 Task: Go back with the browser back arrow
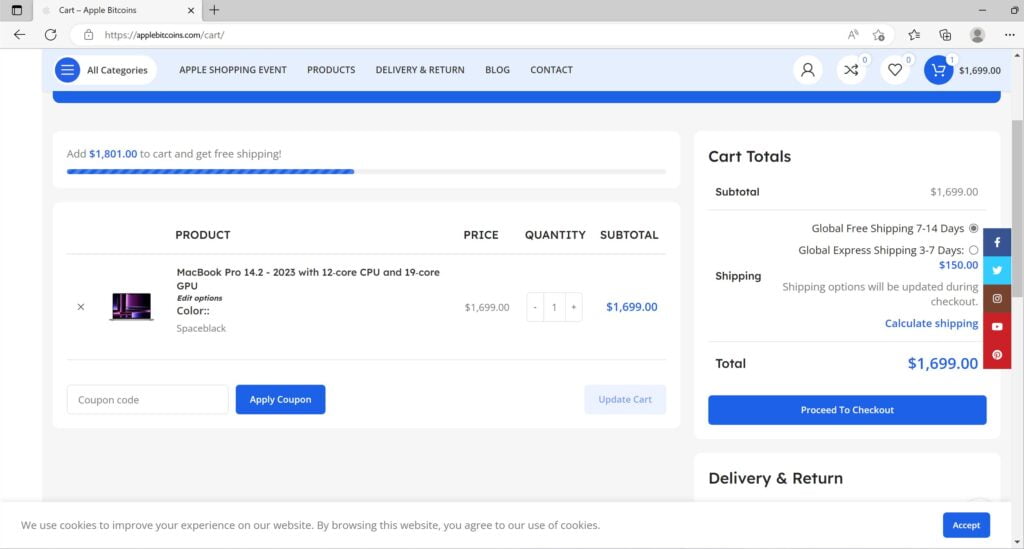[x=20, y=35]
